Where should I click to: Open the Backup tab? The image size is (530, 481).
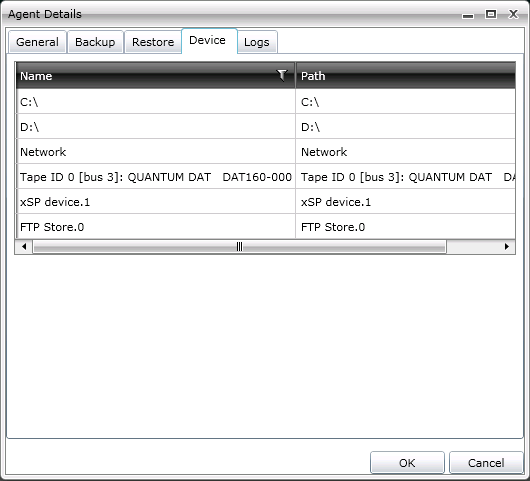(95, 42)
